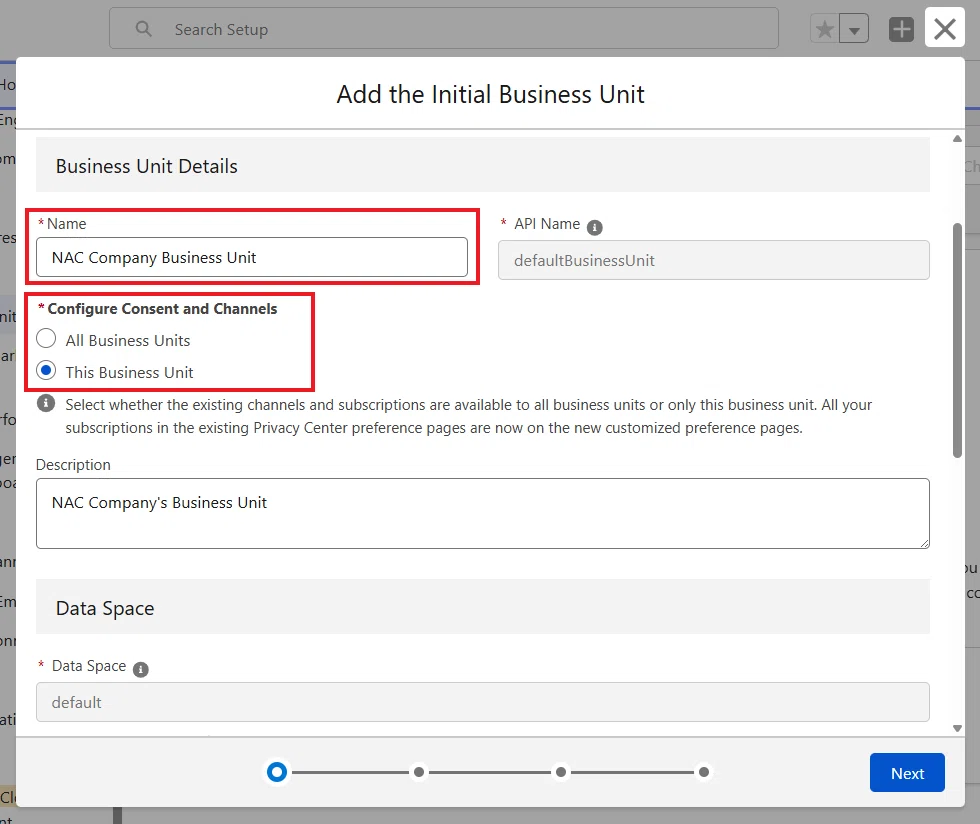Viewport: 980px width, 824px height.
Task: Click the third progress step dot
Action: point(561,772)
